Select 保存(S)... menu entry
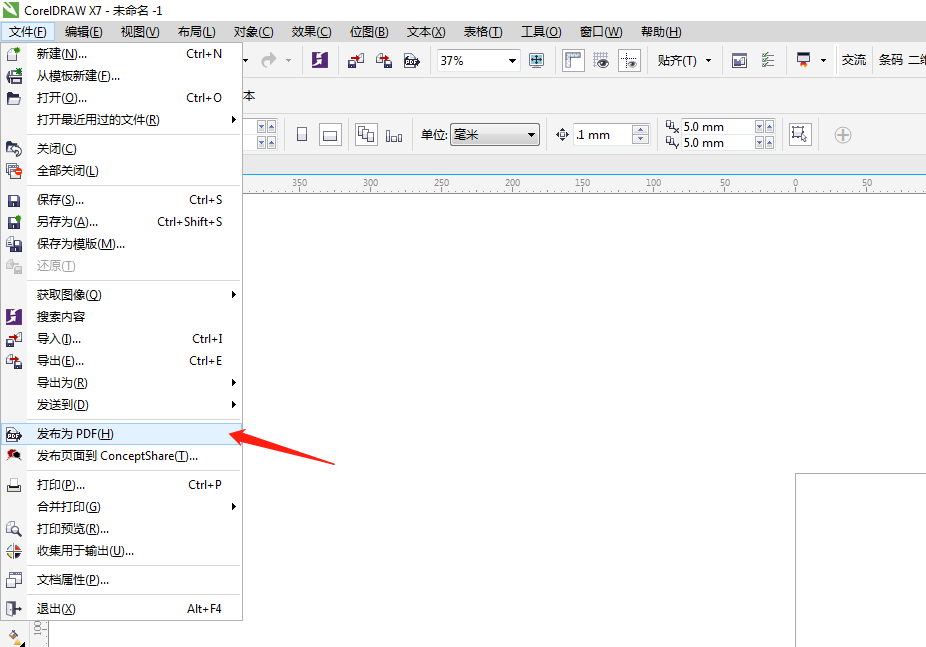This screenshot has height=647, width=926. [x=122, y=200]
